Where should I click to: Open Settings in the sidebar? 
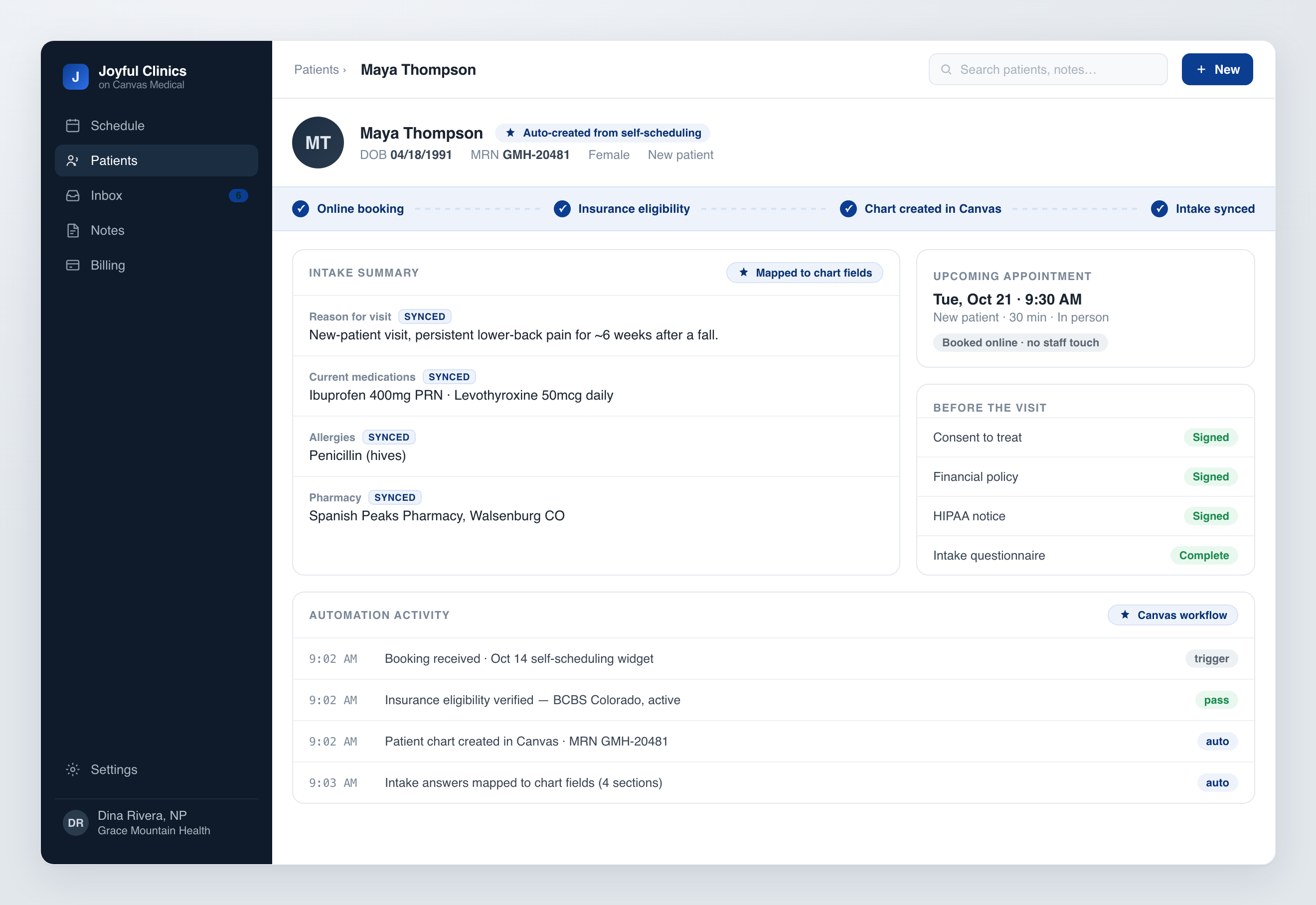[156, 769]
